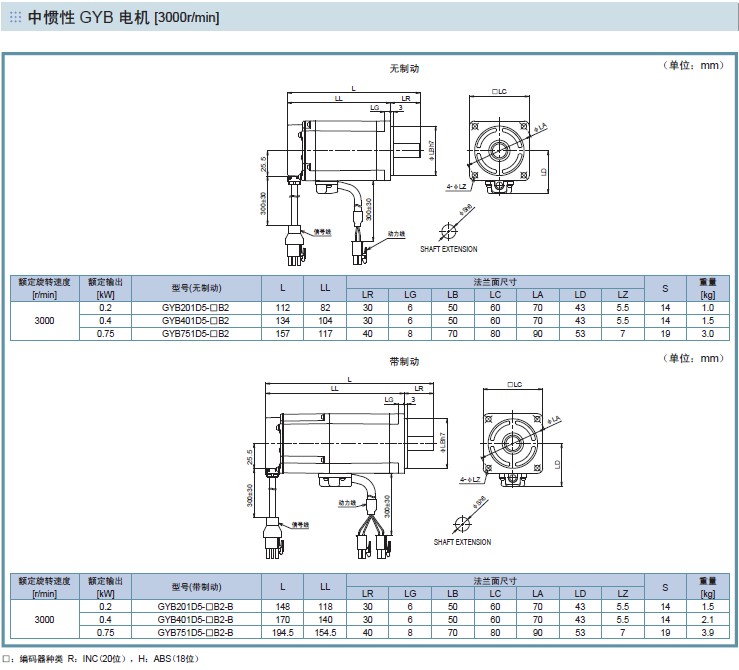Select the GYB201D5-□B2 model cell

(195, 307)
